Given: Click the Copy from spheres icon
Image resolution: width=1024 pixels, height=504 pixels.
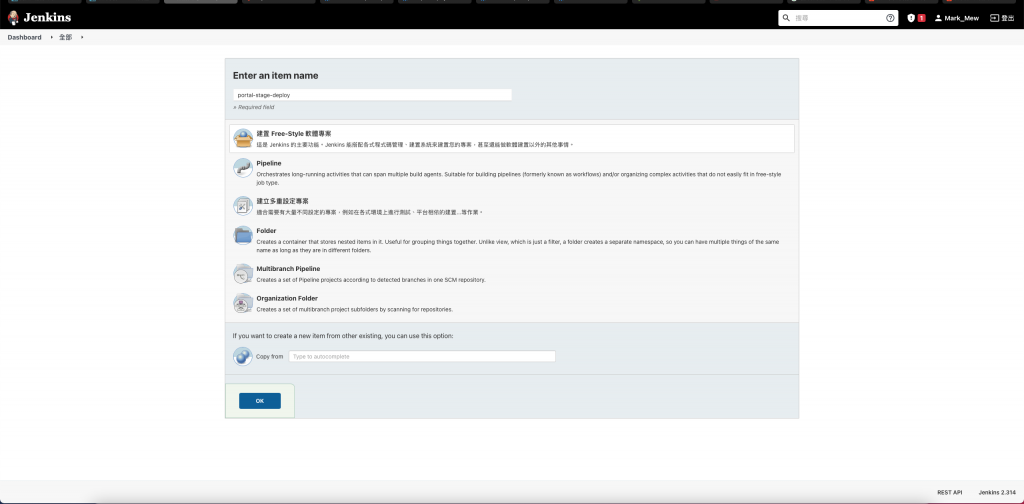Looking at the screenshot, I should pos(243,356).
